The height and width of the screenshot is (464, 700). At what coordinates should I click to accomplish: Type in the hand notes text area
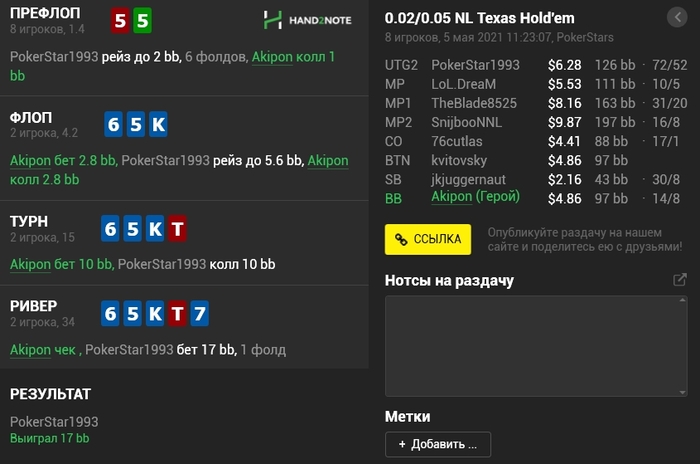[x=536, y=347]
